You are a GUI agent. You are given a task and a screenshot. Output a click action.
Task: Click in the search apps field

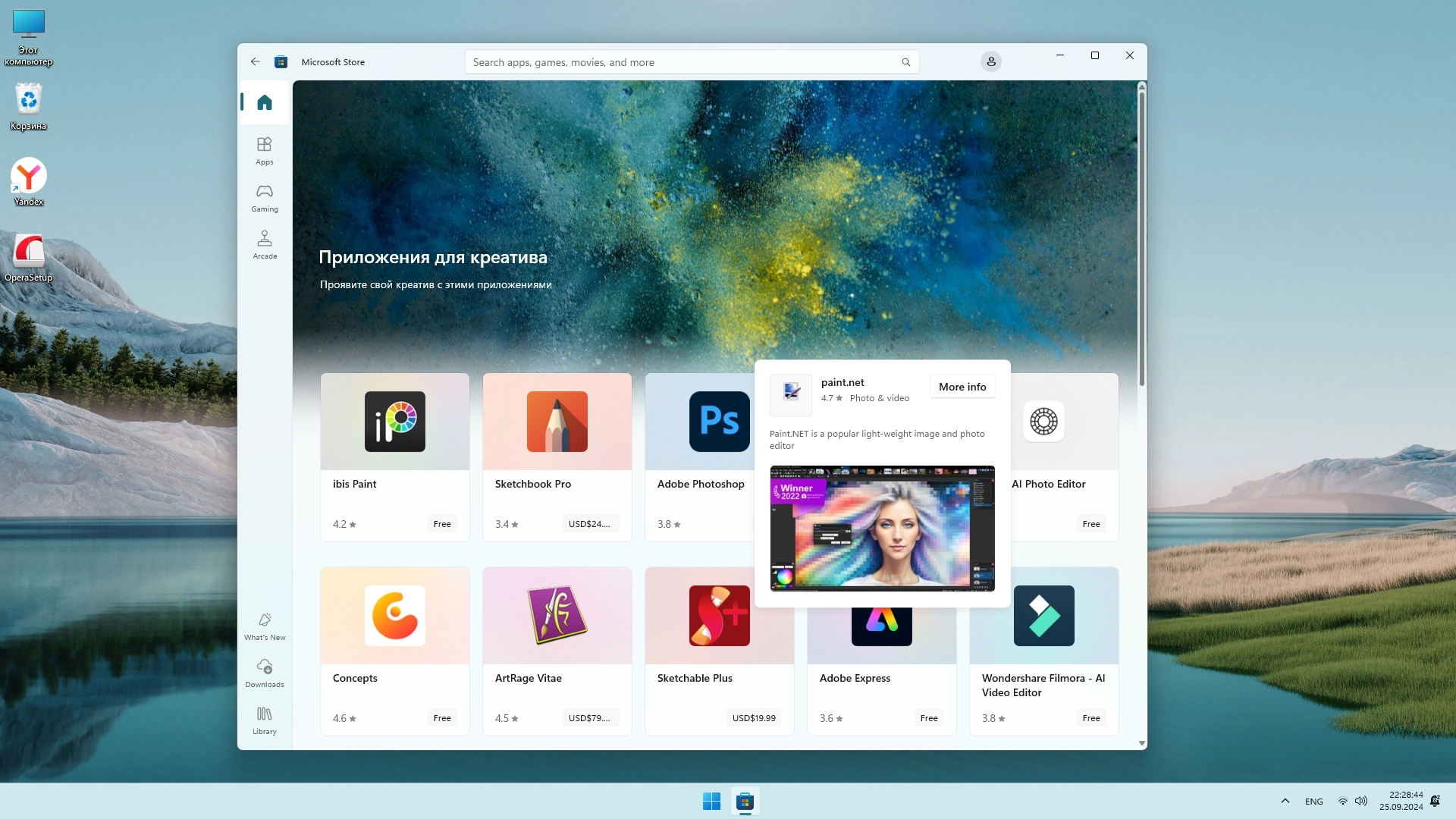(682, 62)
